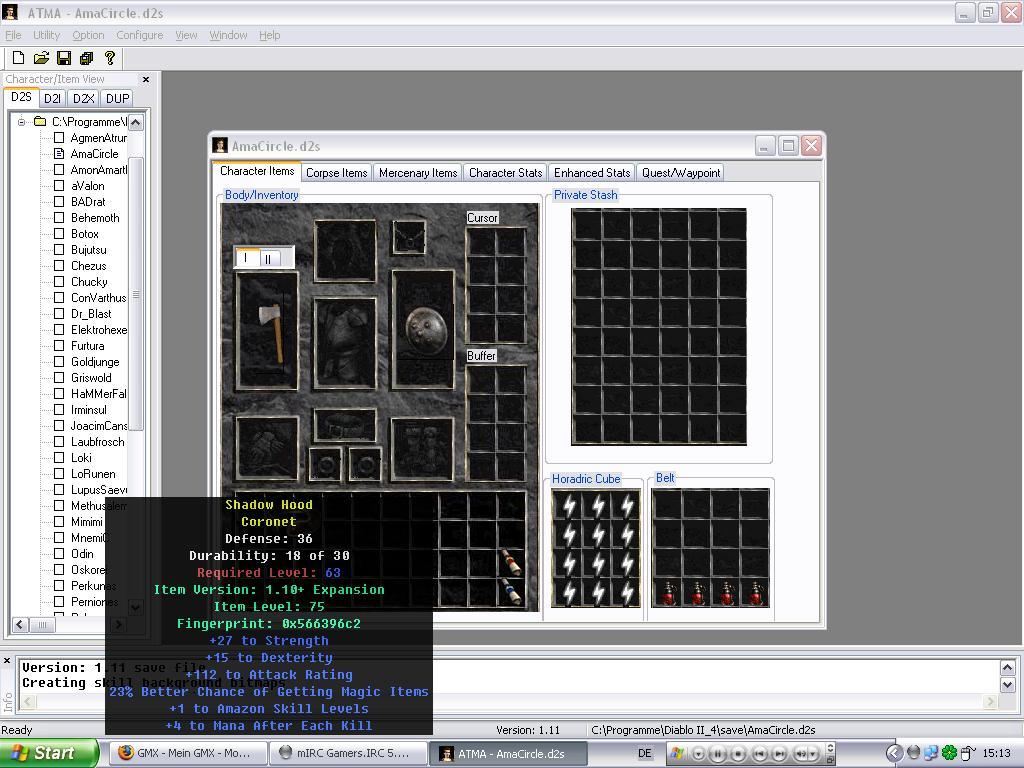Check the Bujutsu checkbox

click(59, 250)
